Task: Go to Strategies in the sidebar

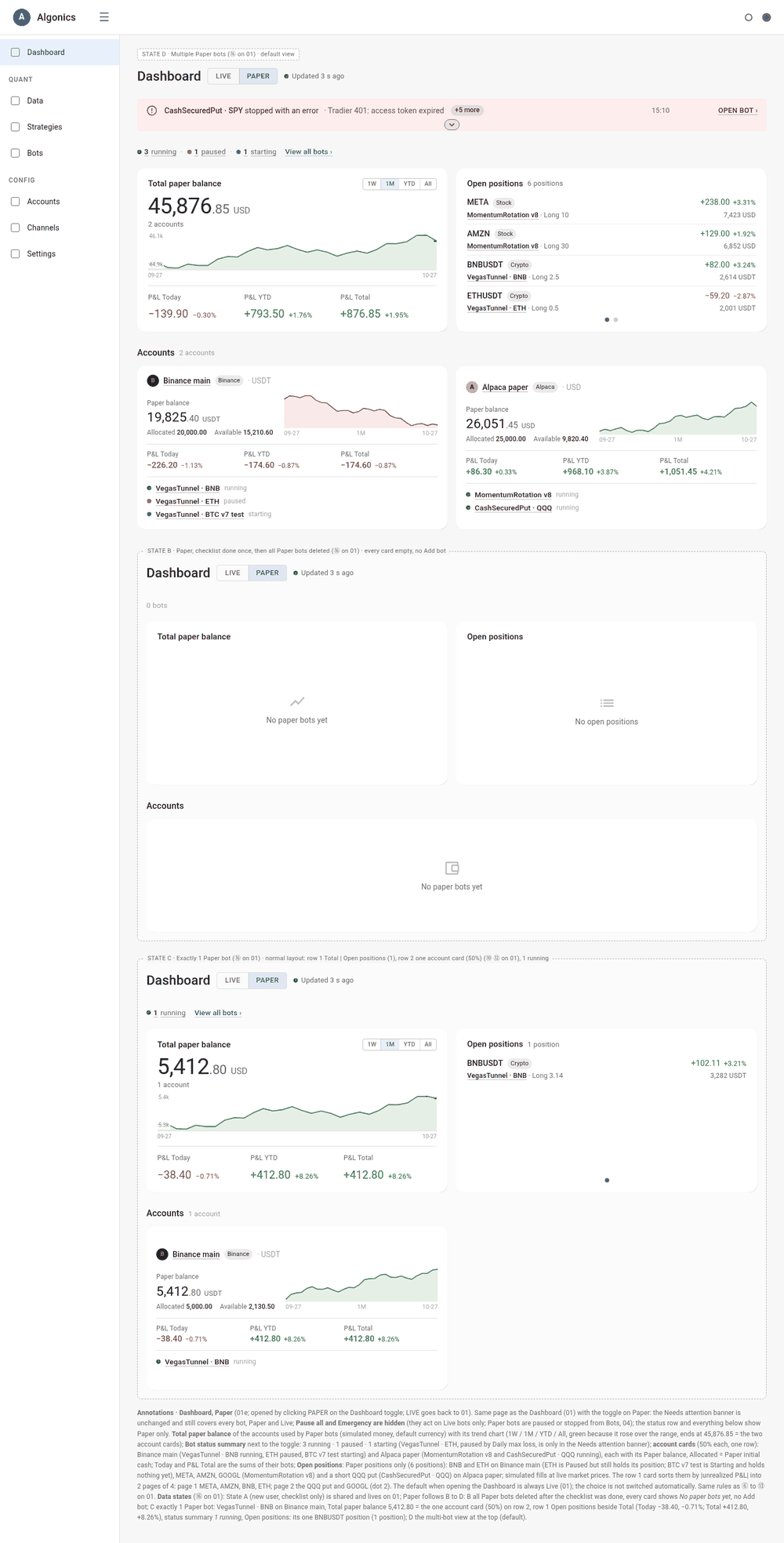Action: point(60,127)
